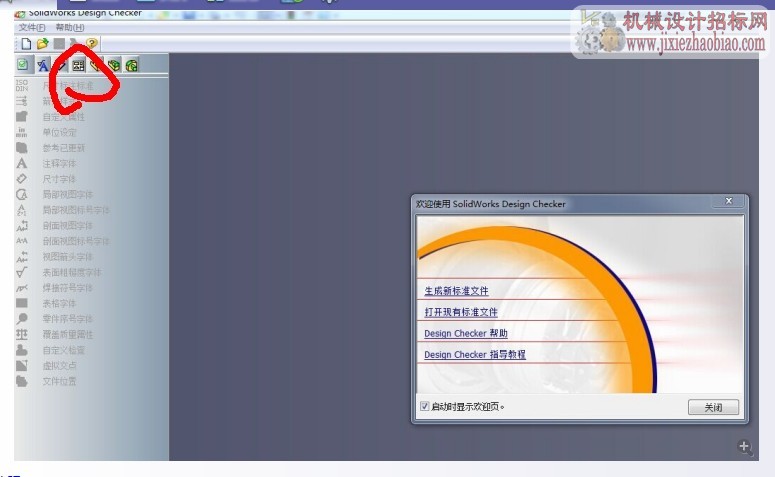Screen dimensions: 775x477
Task: Select the in/mm 单位设定 icon
Action: [x=22, y=132]
